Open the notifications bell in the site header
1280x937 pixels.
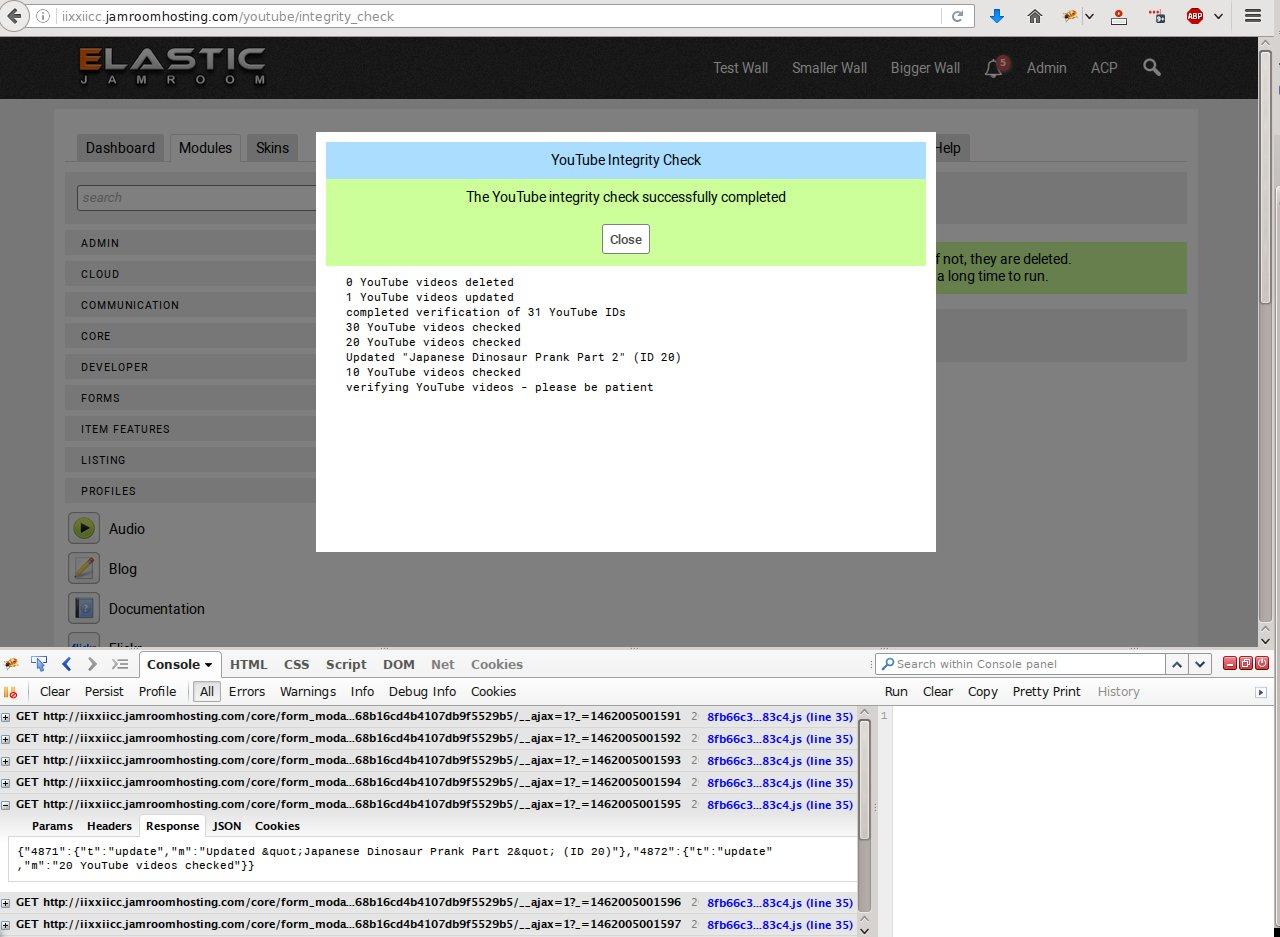[994, 68]
